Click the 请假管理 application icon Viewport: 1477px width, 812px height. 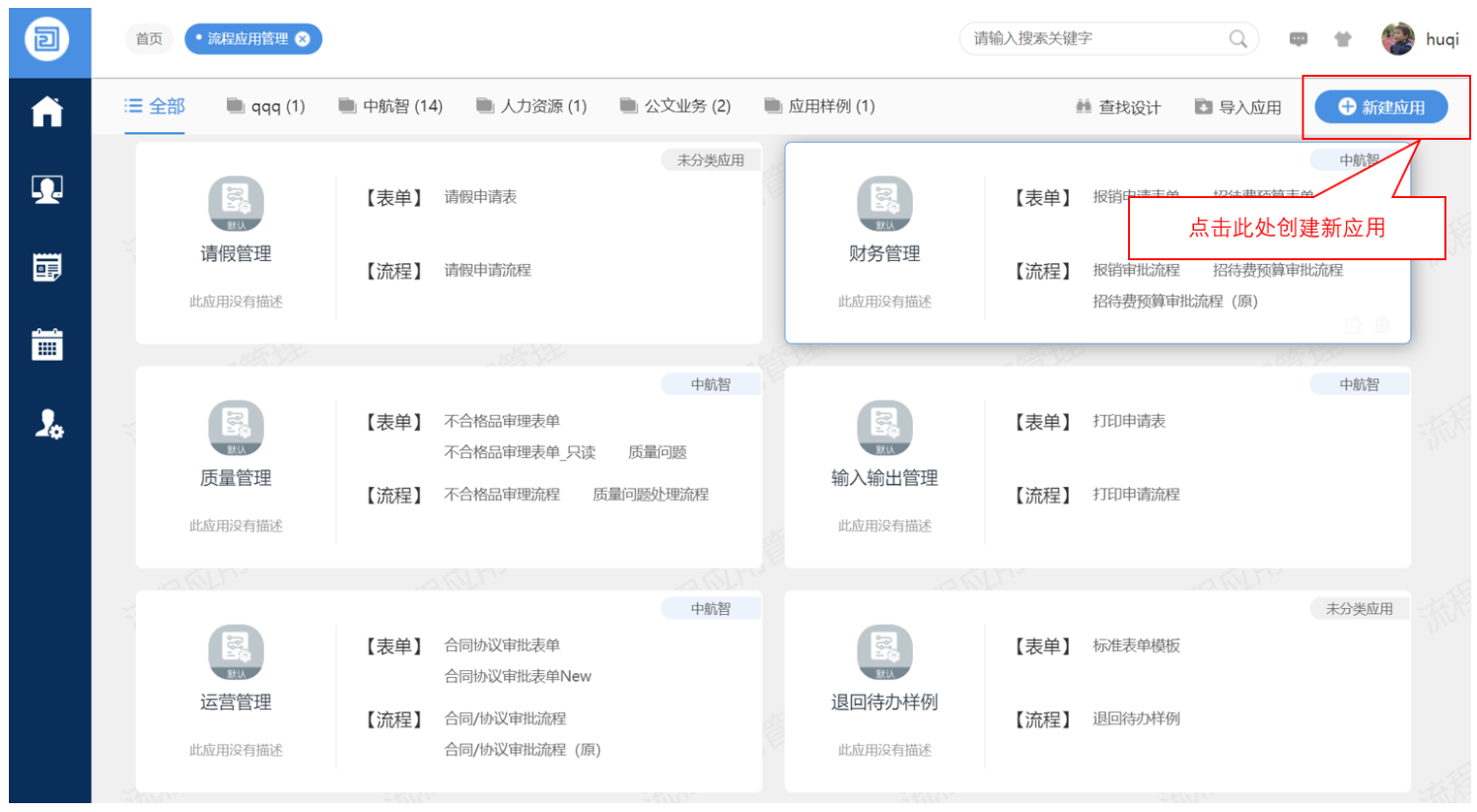(236, 203)
